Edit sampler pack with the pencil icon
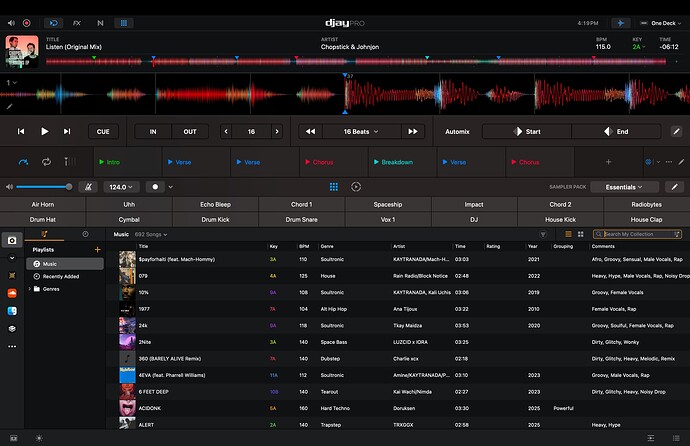The width and height of the screenshot is (690, 446). [x=674, y=187]
